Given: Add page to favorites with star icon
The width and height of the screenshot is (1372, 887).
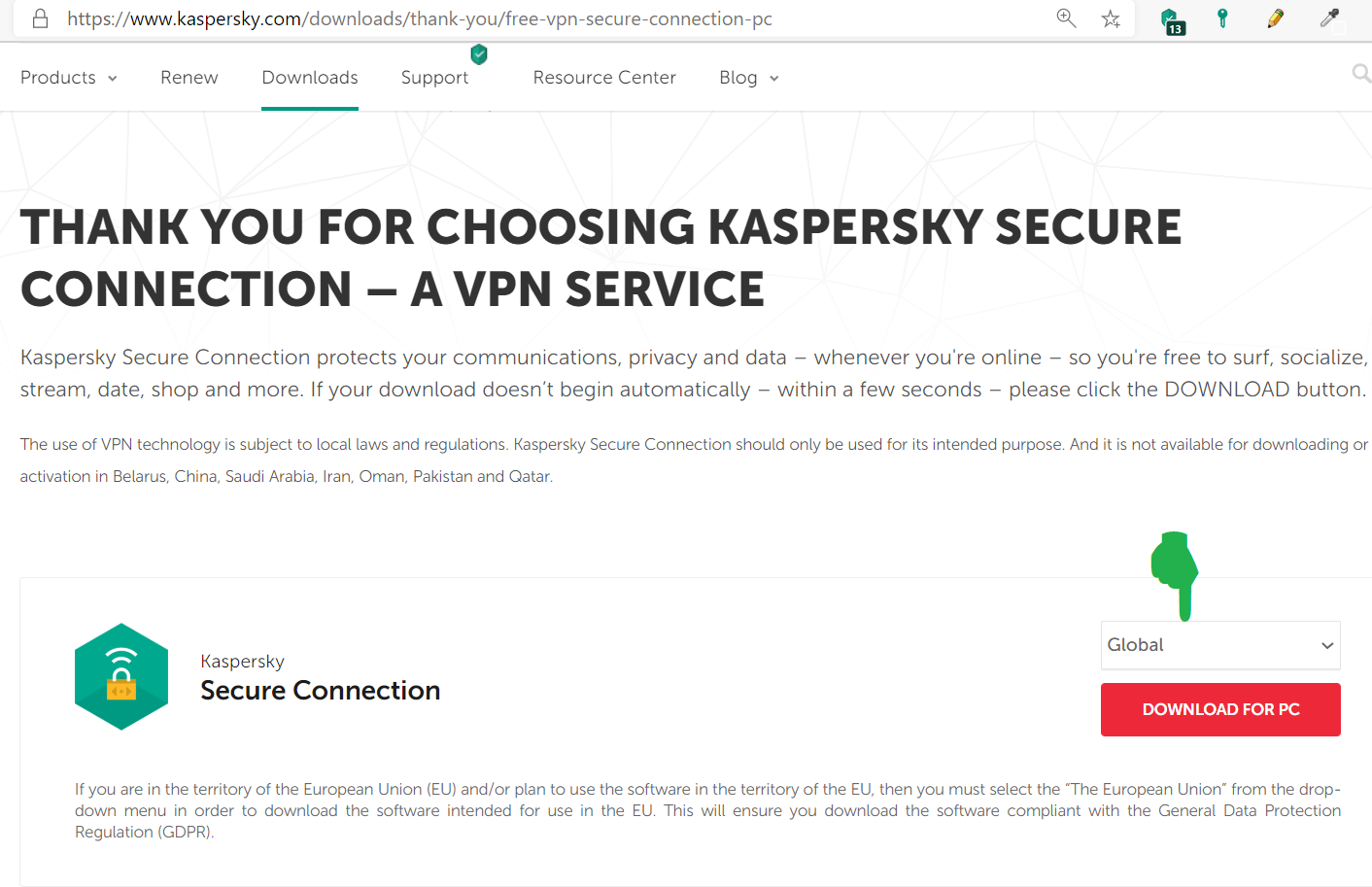Looking at the screenshot, I should 1111,18.
